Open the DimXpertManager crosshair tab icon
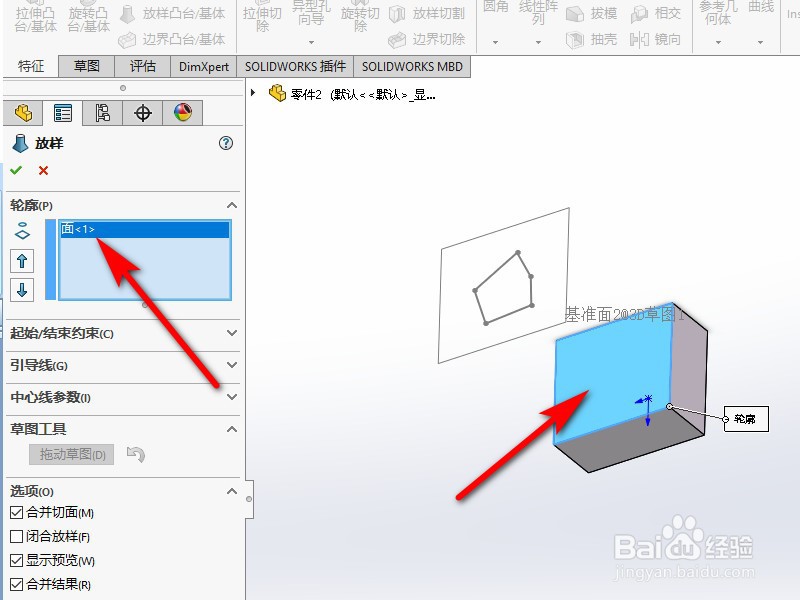This screenshot has width=800, height=600. point(143,113)
